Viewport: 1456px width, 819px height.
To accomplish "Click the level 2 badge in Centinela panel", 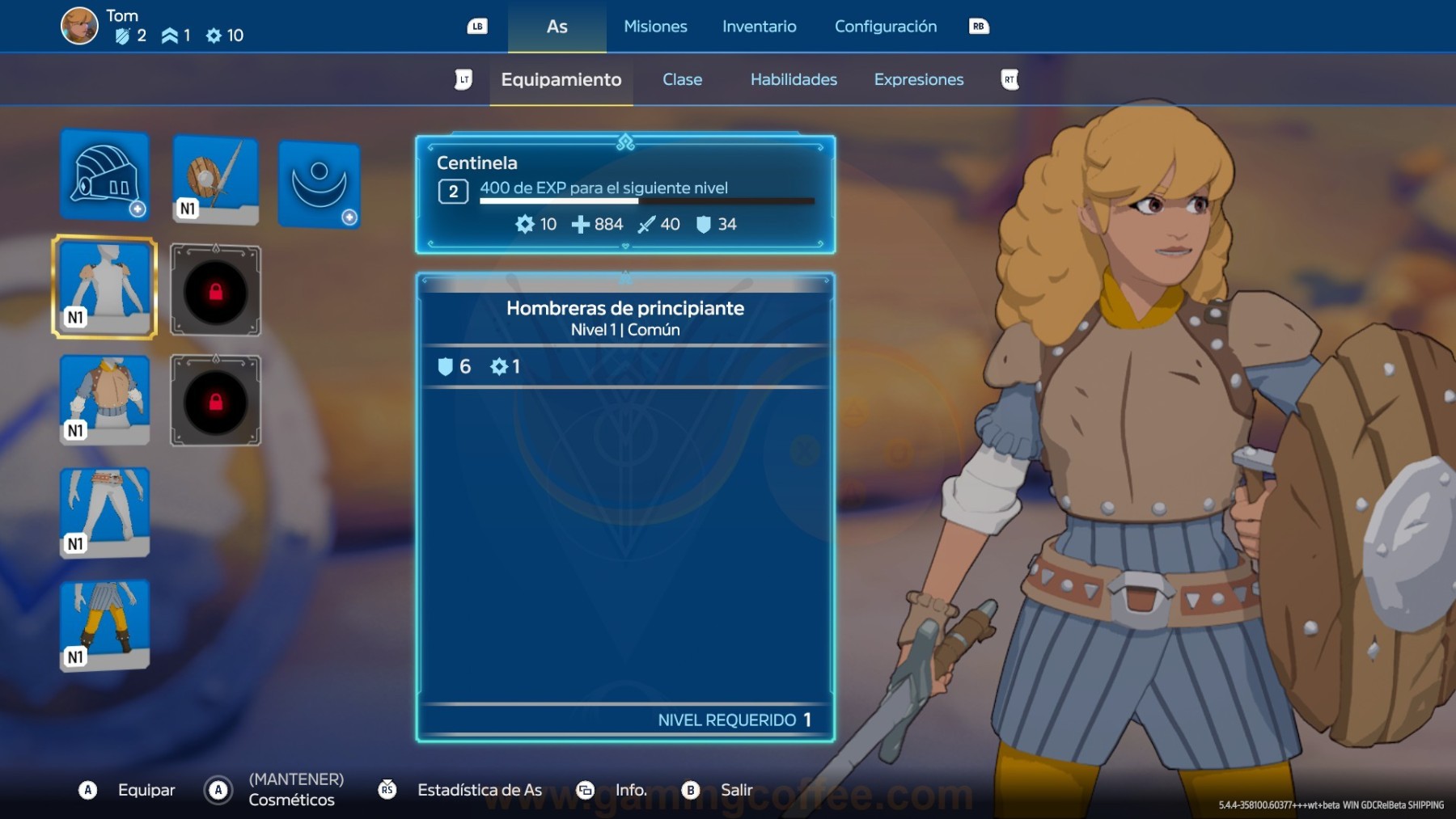I will coord(453,192).
